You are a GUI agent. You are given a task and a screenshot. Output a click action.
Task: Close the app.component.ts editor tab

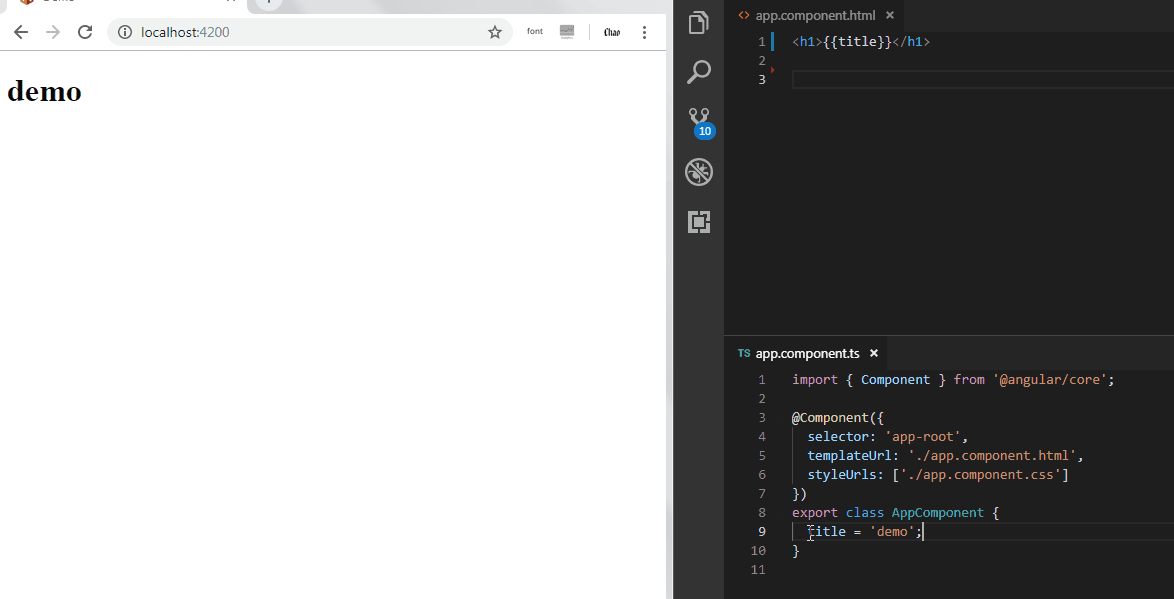click(873, 353)
